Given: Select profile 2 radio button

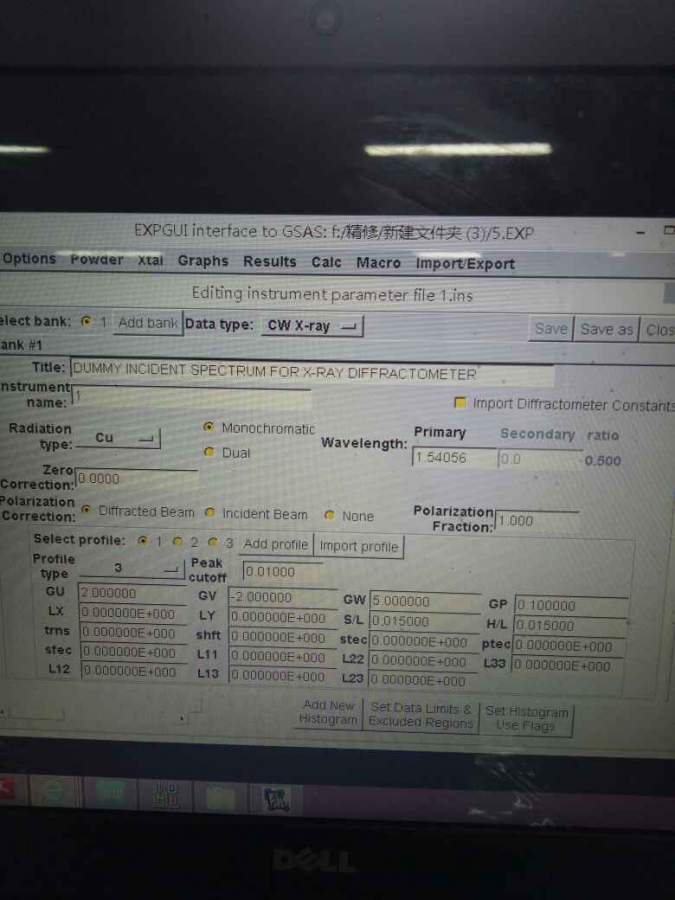Looking at the screenshot, I should pos(178,541).
